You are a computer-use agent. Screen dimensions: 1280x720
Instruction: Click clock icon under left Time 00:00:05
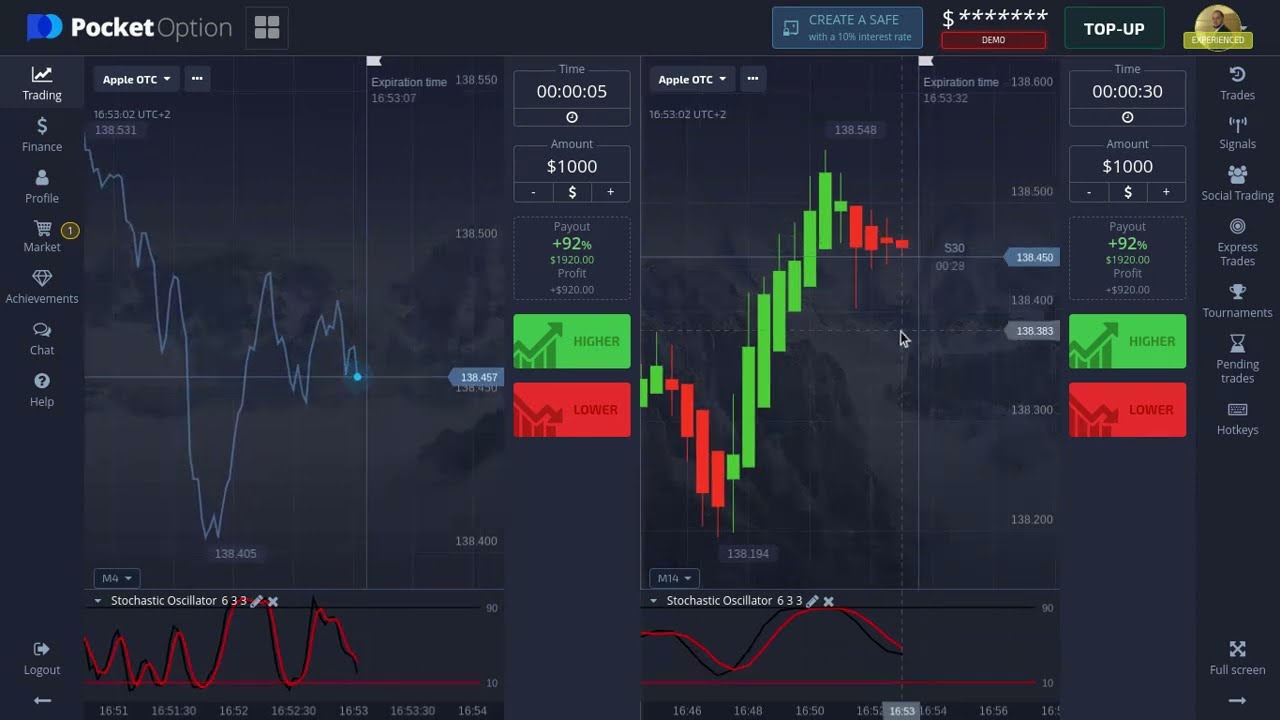(572, 117)
